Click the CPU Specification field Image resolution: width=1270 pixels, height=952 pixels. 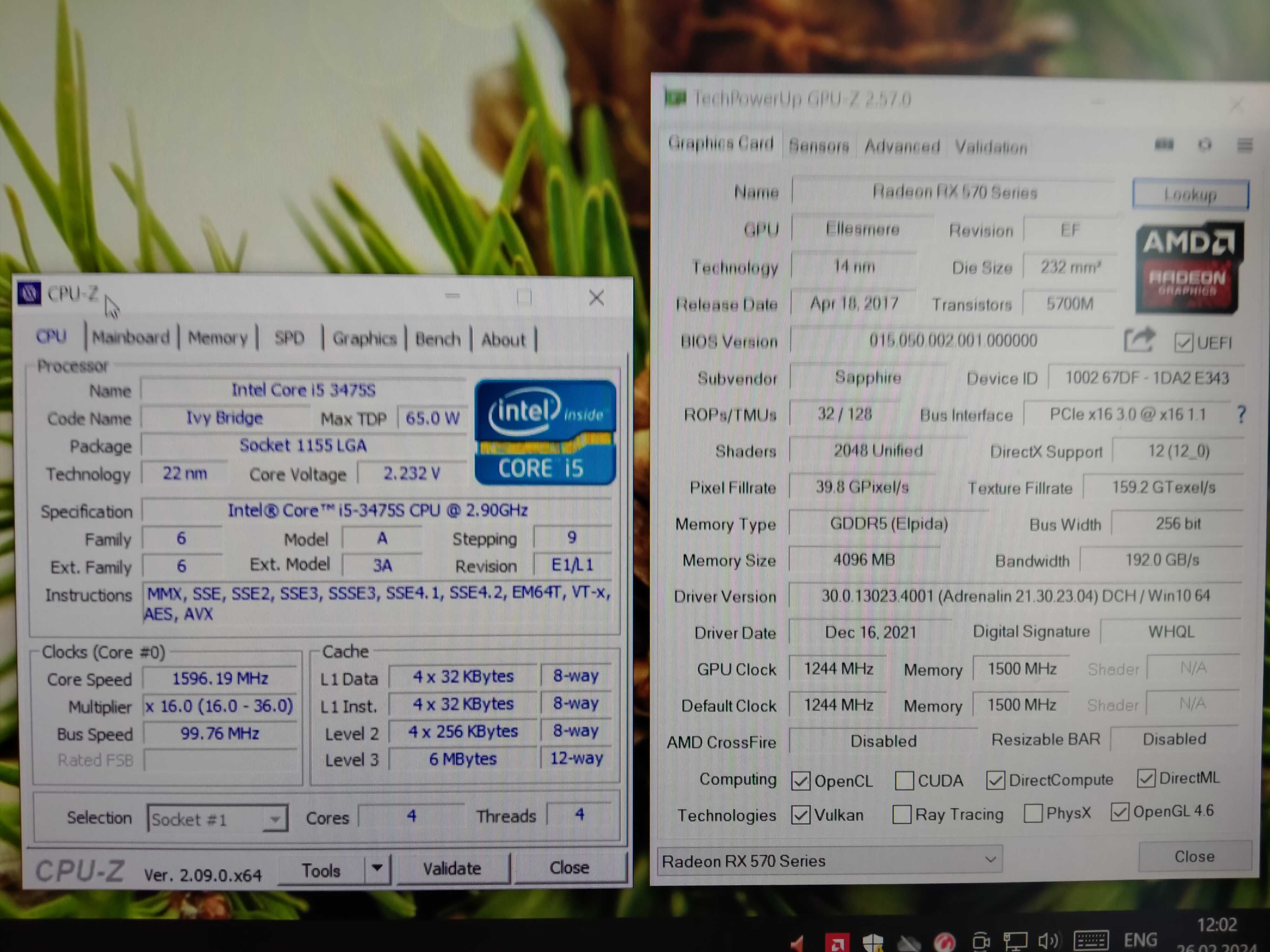tap(377, 510)
